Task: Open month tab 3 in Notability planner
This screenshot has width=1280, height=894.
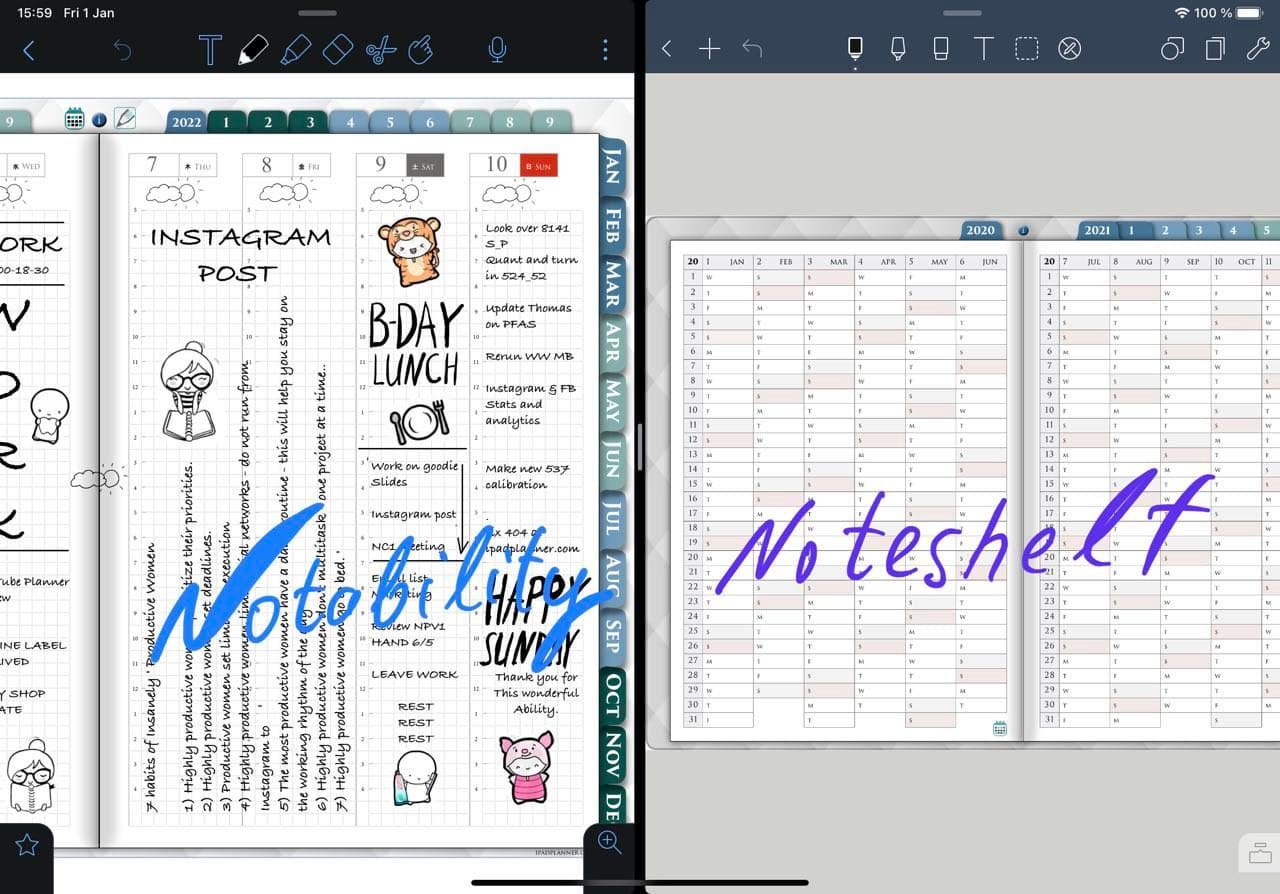Action: (310, 122)
